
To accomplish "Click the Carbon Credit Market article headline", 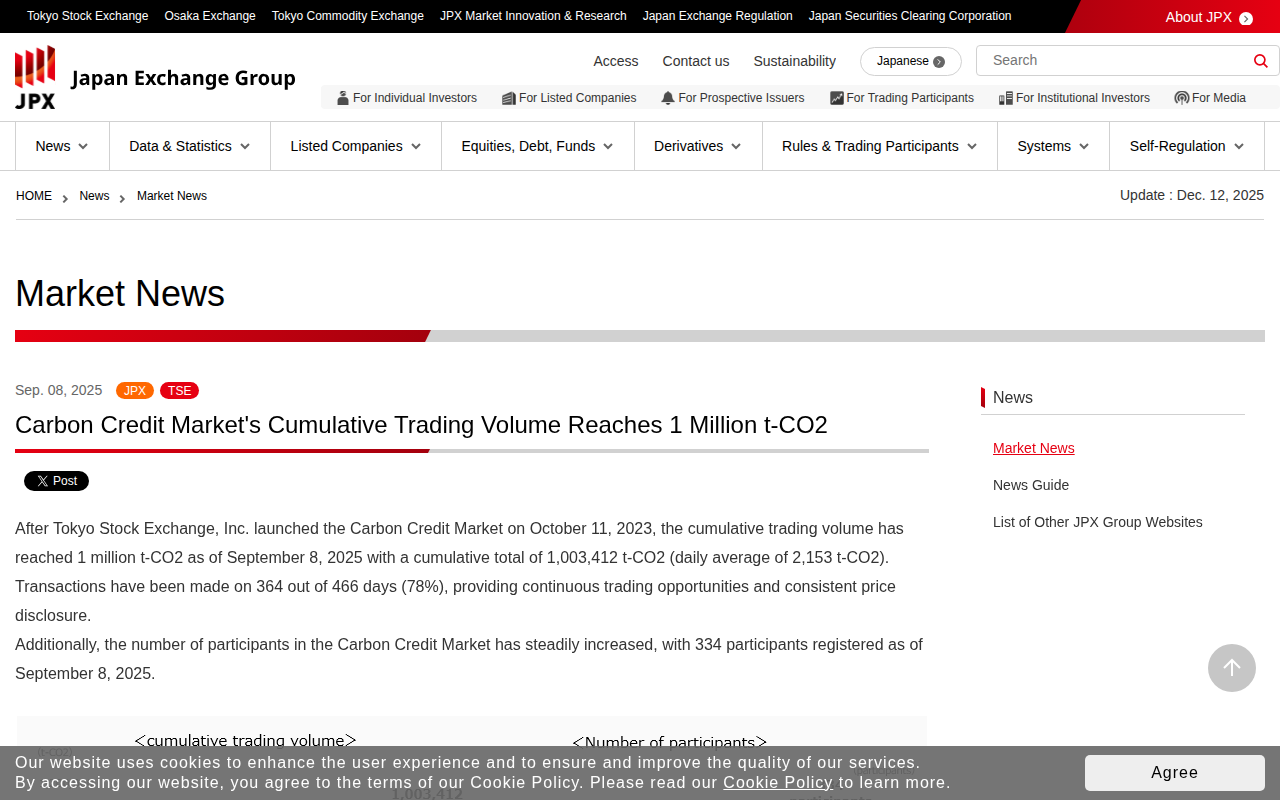I will (x=421, y=425).
